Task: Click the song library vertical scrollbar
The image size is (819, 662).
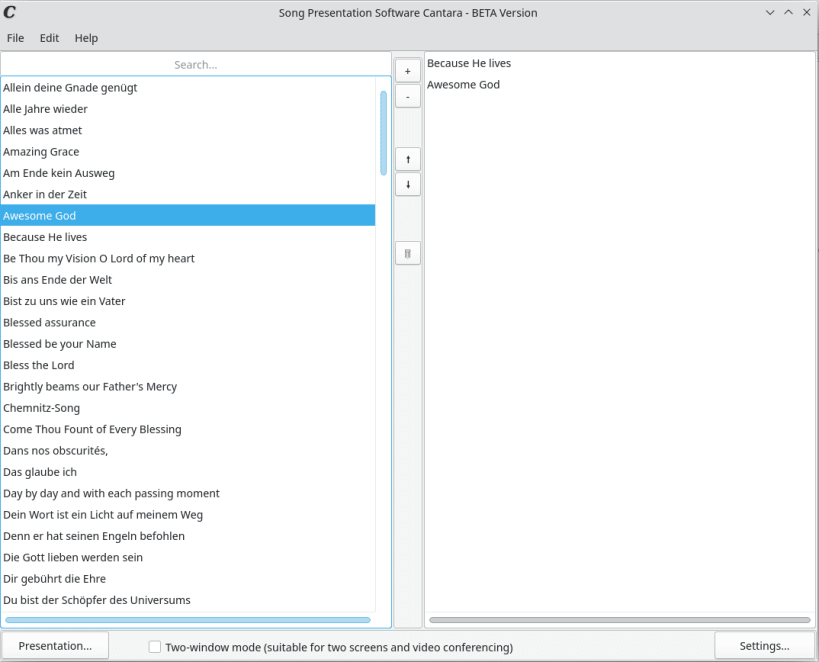Action: [383, 133]
